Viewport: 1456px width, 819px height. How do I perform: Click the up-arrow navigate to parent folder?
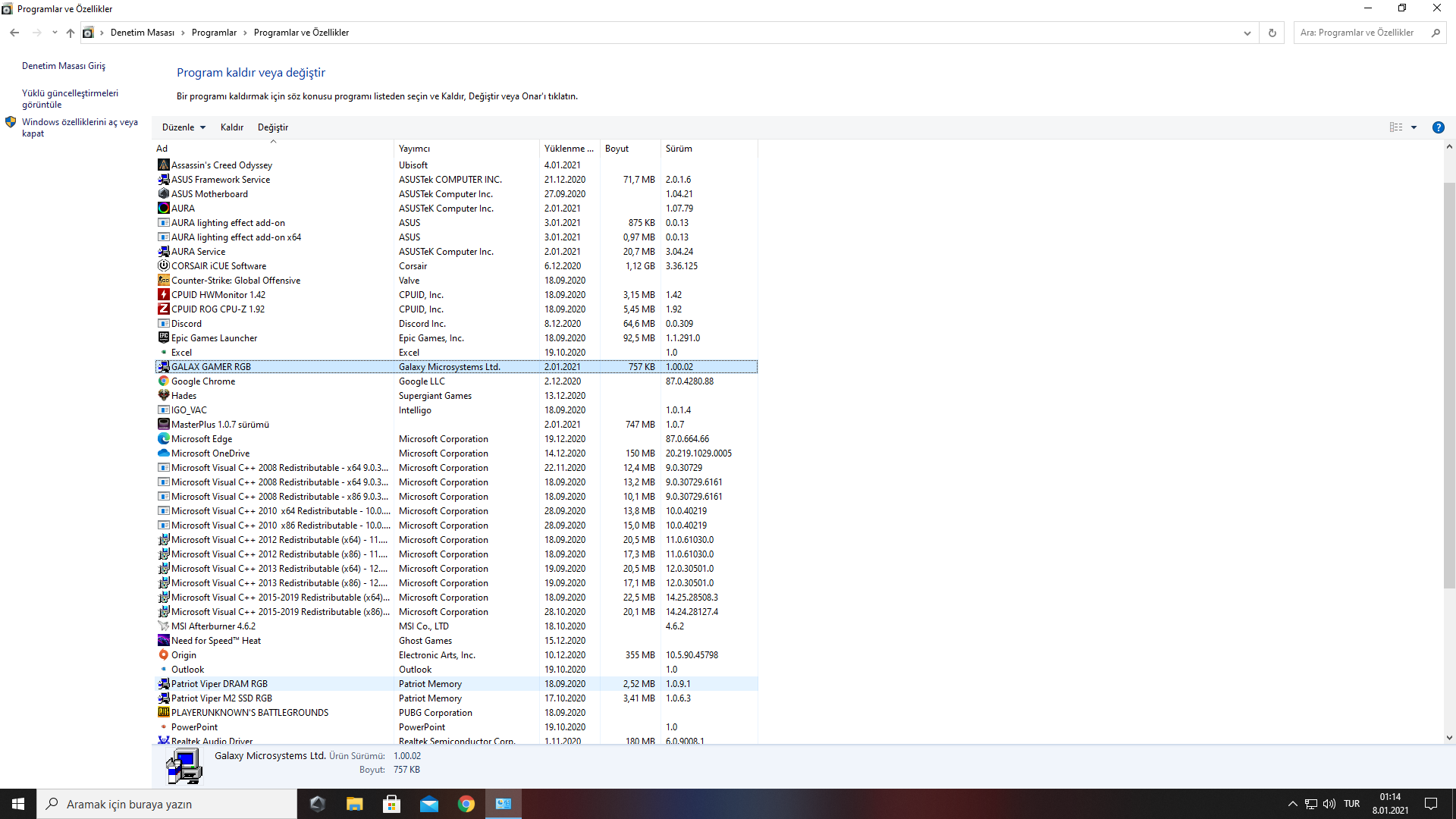tap(71, 33)
